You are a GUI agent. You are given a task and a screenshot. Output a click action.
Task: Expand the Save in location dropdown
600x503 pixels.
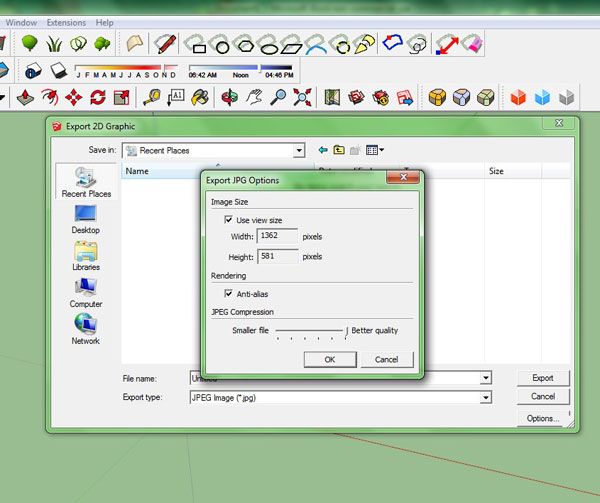(299, 150)
